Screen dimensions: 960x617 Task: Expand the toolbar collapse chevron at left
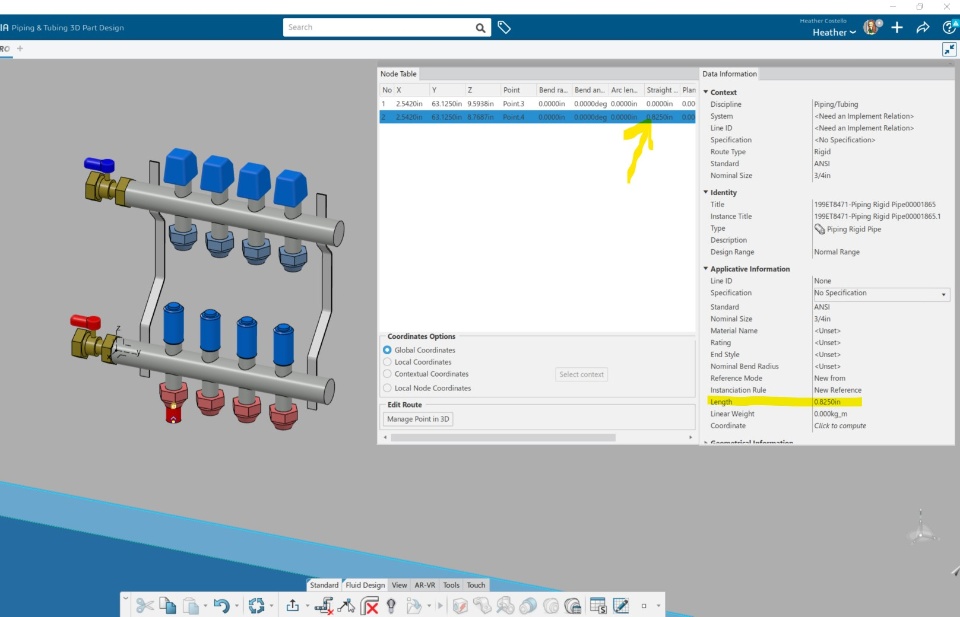pos(126,598)
